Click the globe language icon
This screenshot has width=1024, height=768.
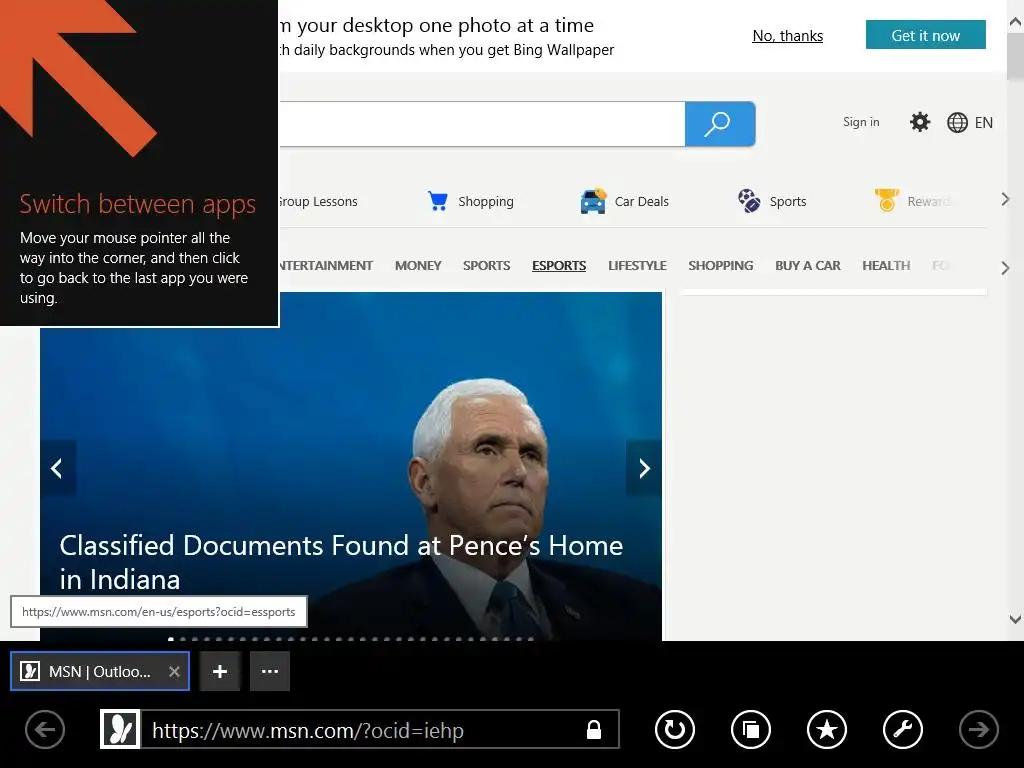pyautogui.click(x=957, y=122)
